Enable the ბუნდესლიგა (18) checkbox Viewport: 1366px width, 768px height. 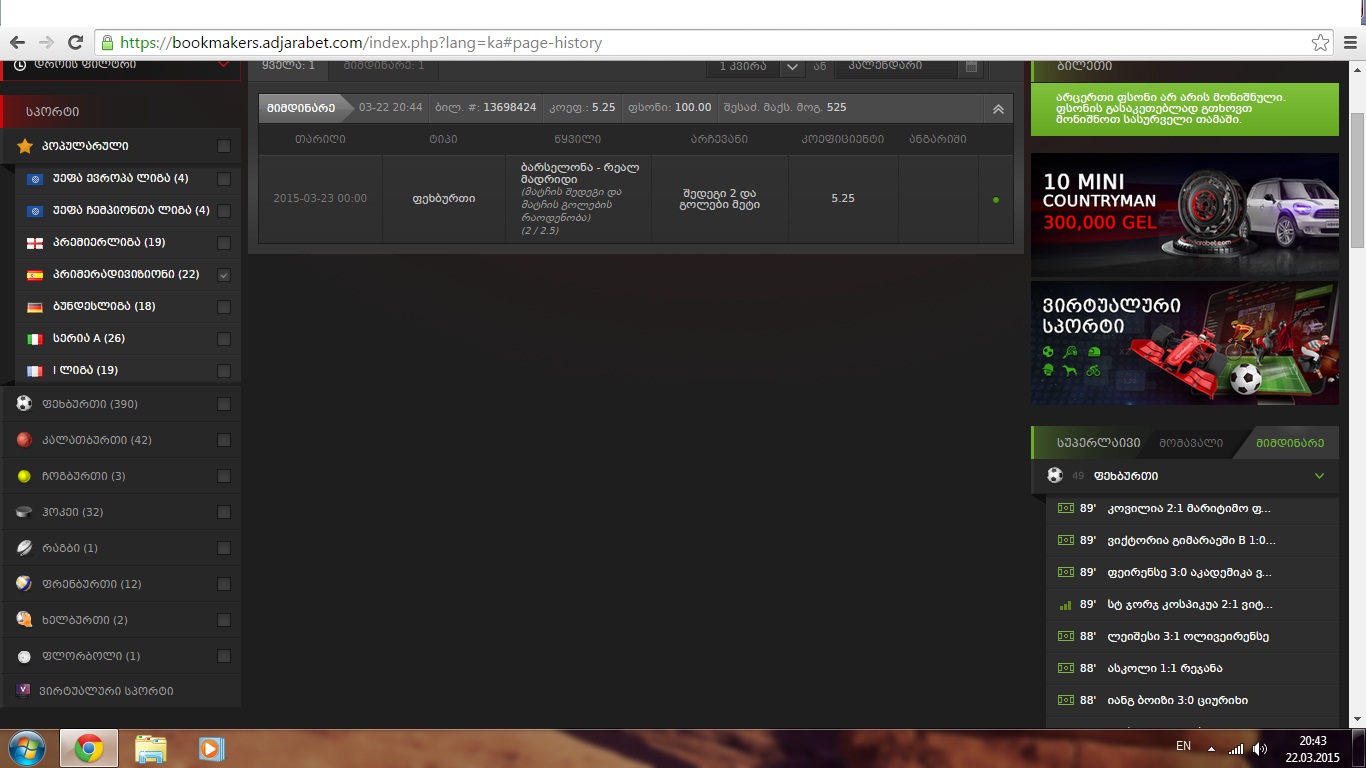coord(224,307)
